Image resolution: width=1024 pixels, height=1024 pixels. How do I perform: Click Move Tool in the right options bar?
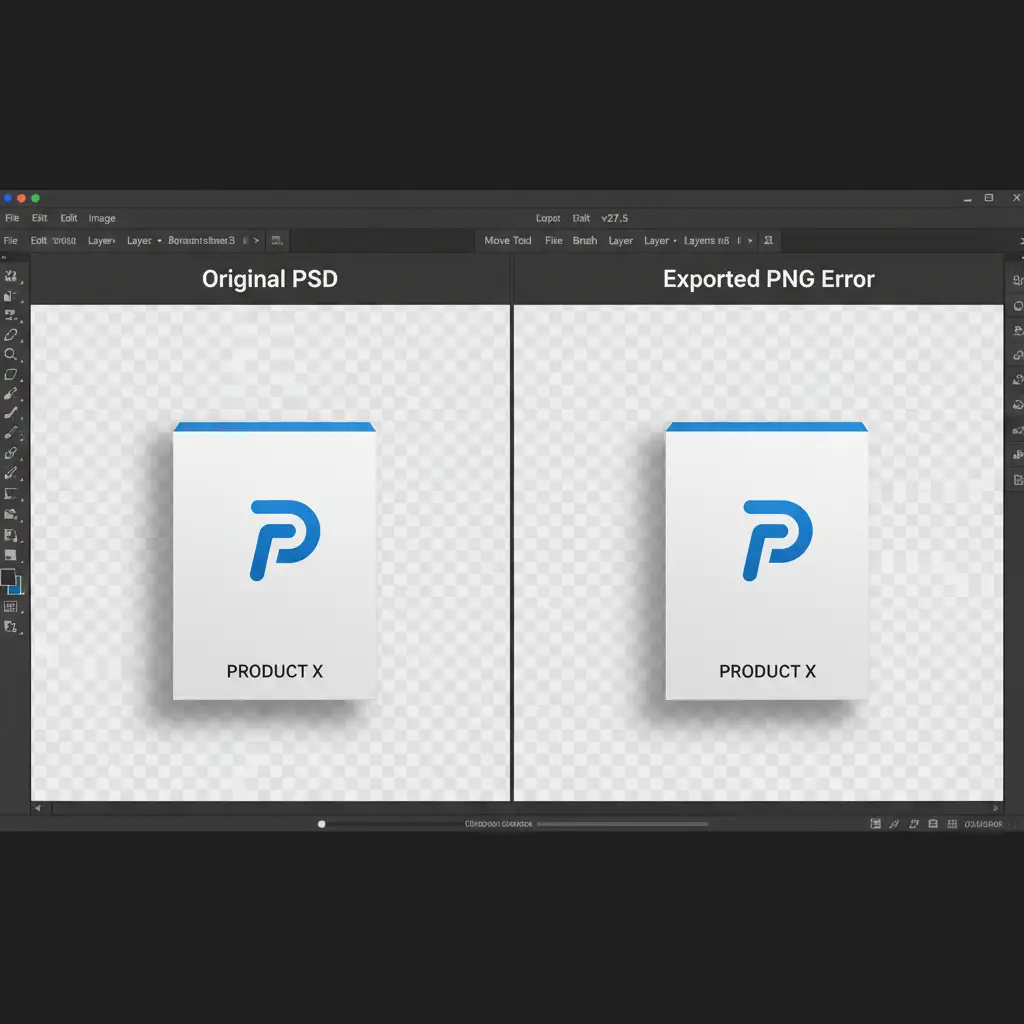(507, 241)
